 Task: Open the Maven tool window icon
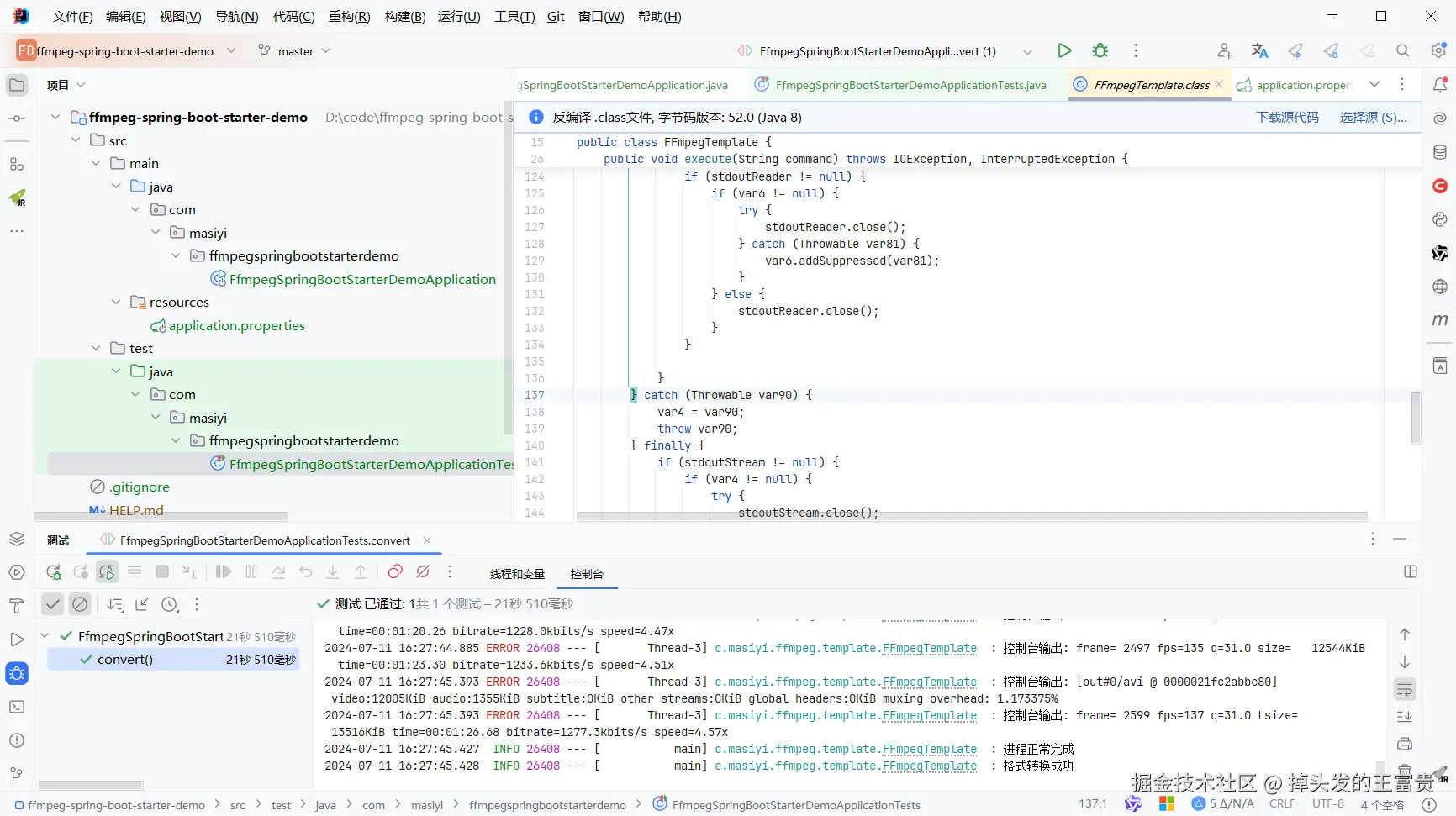(x=1440, y=320)
